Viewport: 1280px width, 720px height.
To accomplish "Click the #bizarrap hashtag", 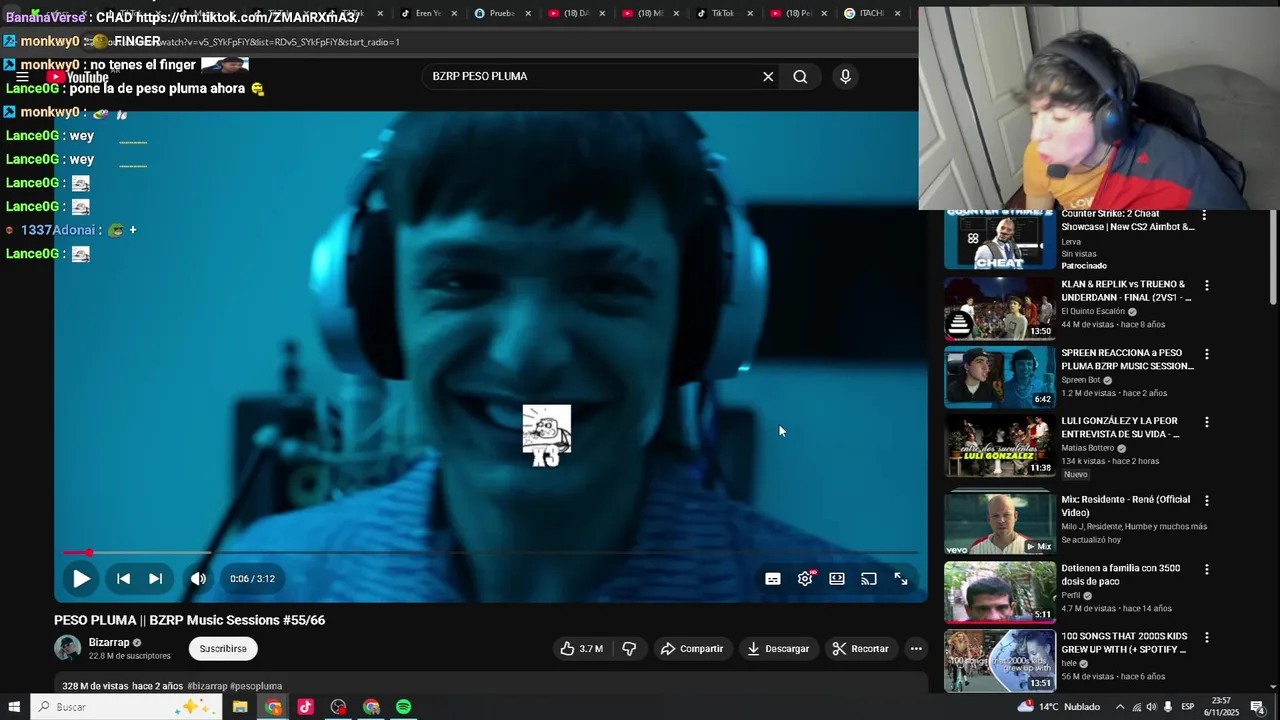I will click(207, 686).
